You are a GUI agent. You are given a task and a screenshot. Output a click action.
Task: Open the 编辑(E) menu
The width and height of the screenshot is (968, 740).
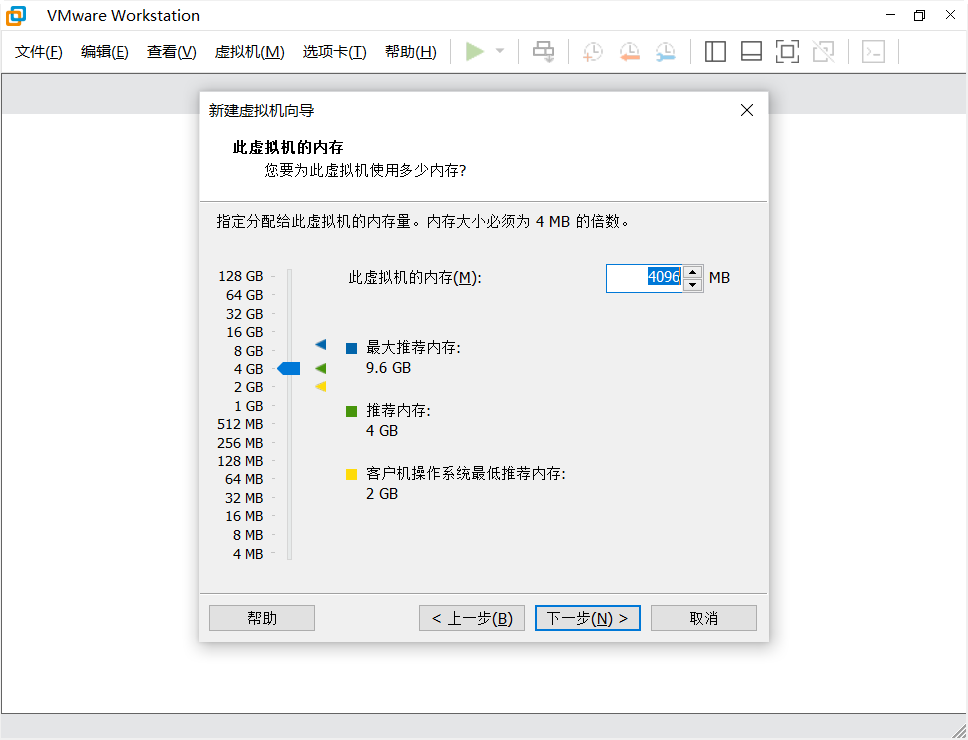(104, 52)
